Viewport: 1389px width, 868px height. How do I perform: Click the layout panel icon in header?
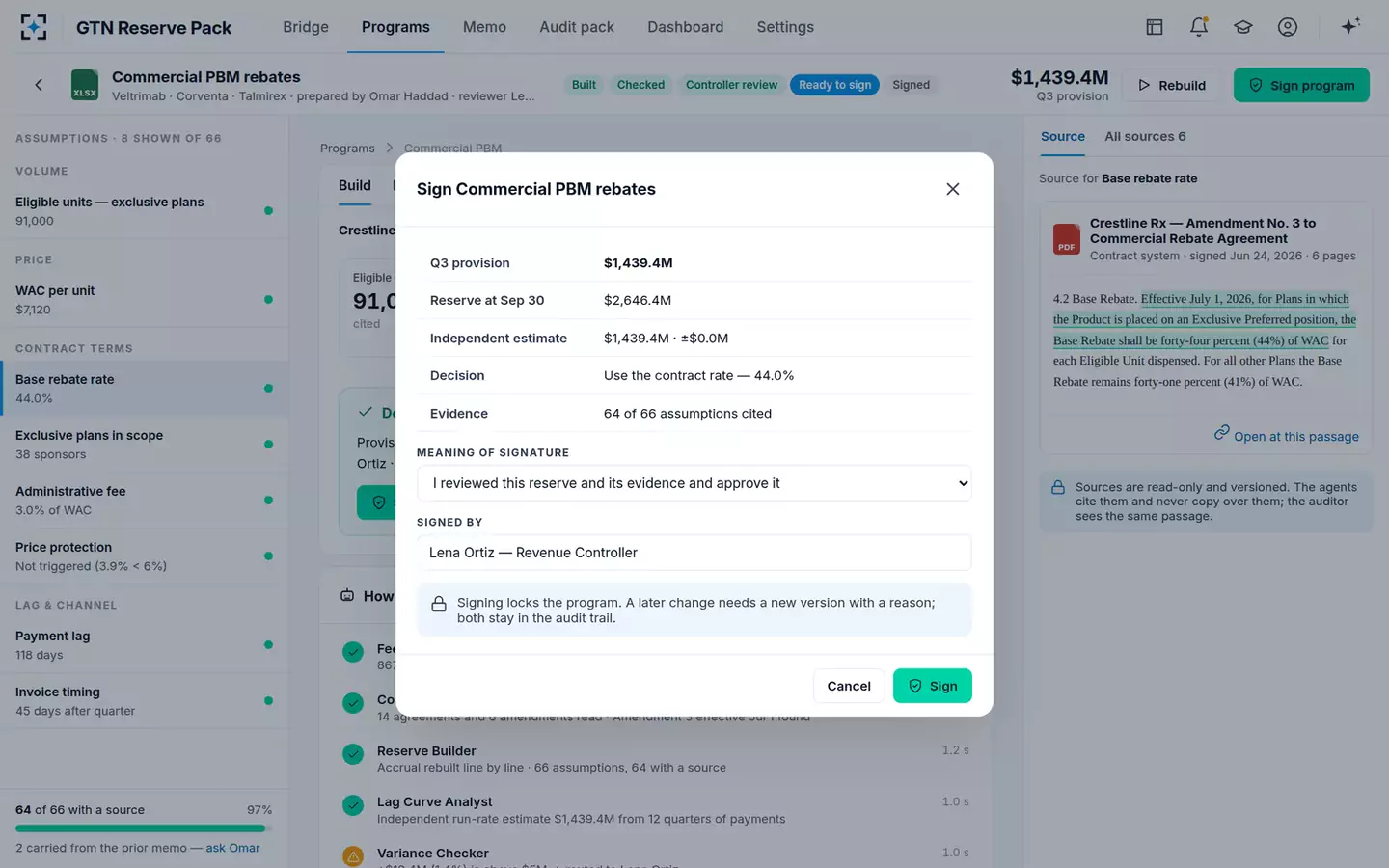[x=1155, y=27]
